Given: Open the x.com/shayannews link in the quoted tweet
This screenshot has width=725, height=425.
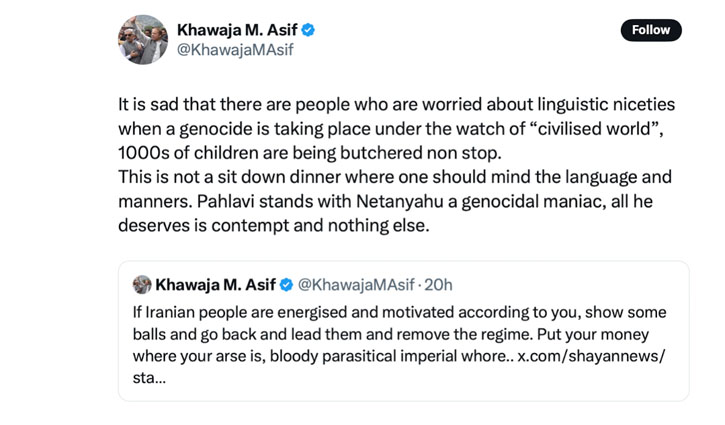Looking at the screenshot, I should coord(591,358).
